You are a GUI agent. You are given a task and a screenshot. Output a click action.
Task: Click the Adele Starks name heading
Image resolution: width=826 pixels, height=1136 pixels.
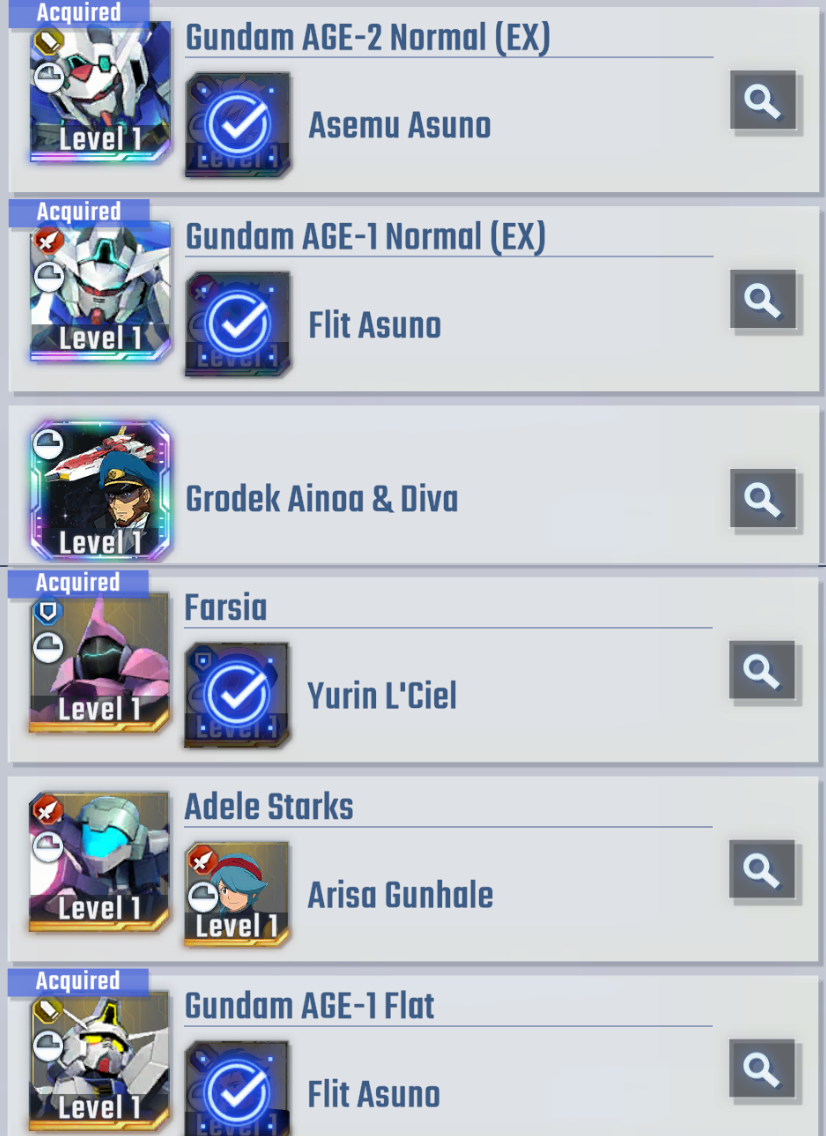(269, 806)
